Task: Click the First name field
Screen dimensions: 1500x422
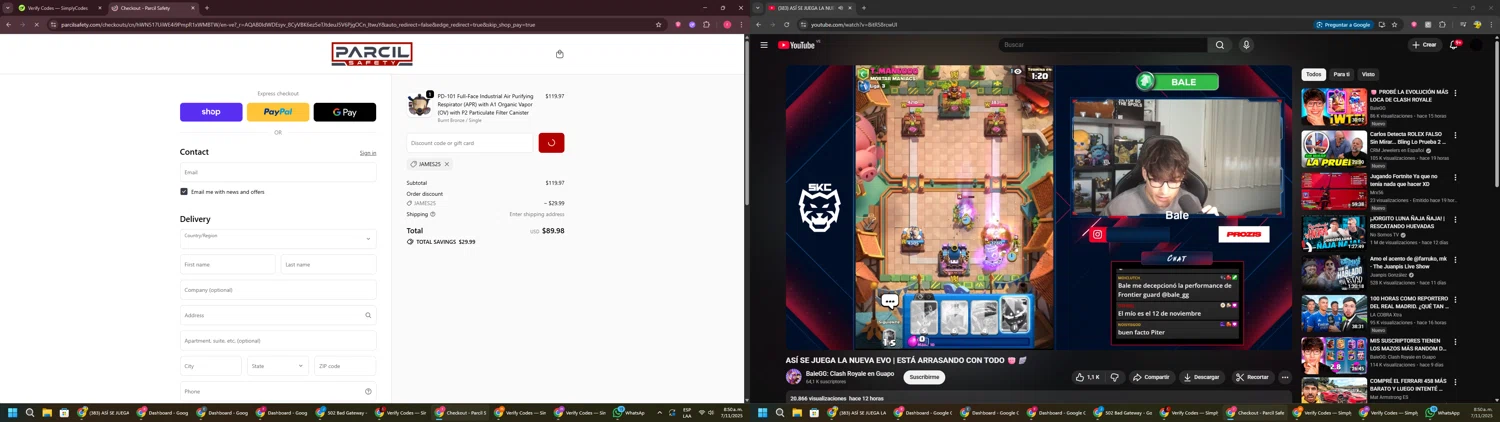Action: (x=228, y=264)
